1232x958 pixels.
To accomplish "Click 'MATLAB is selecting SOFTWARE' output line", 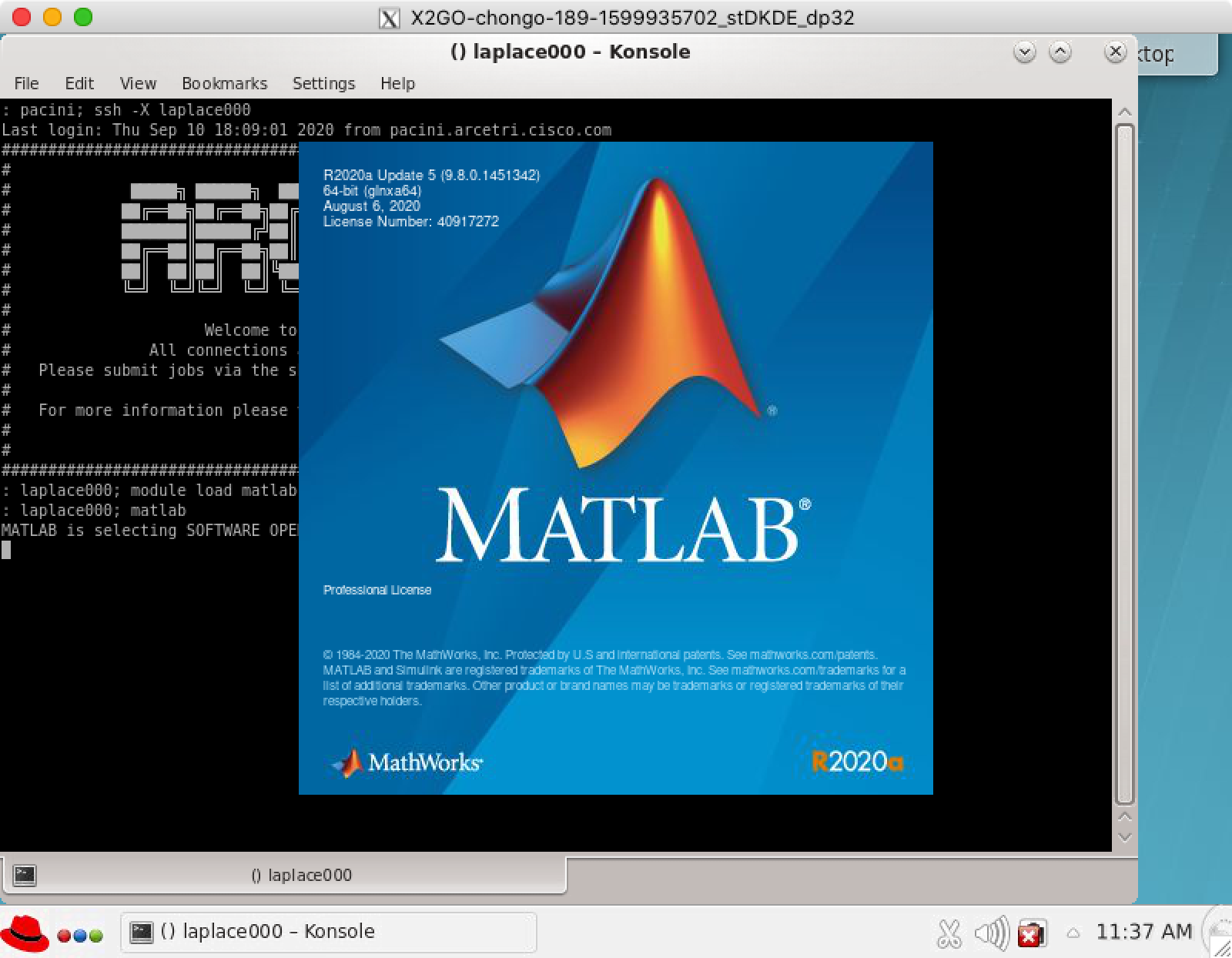I will [x=149, y=530].
